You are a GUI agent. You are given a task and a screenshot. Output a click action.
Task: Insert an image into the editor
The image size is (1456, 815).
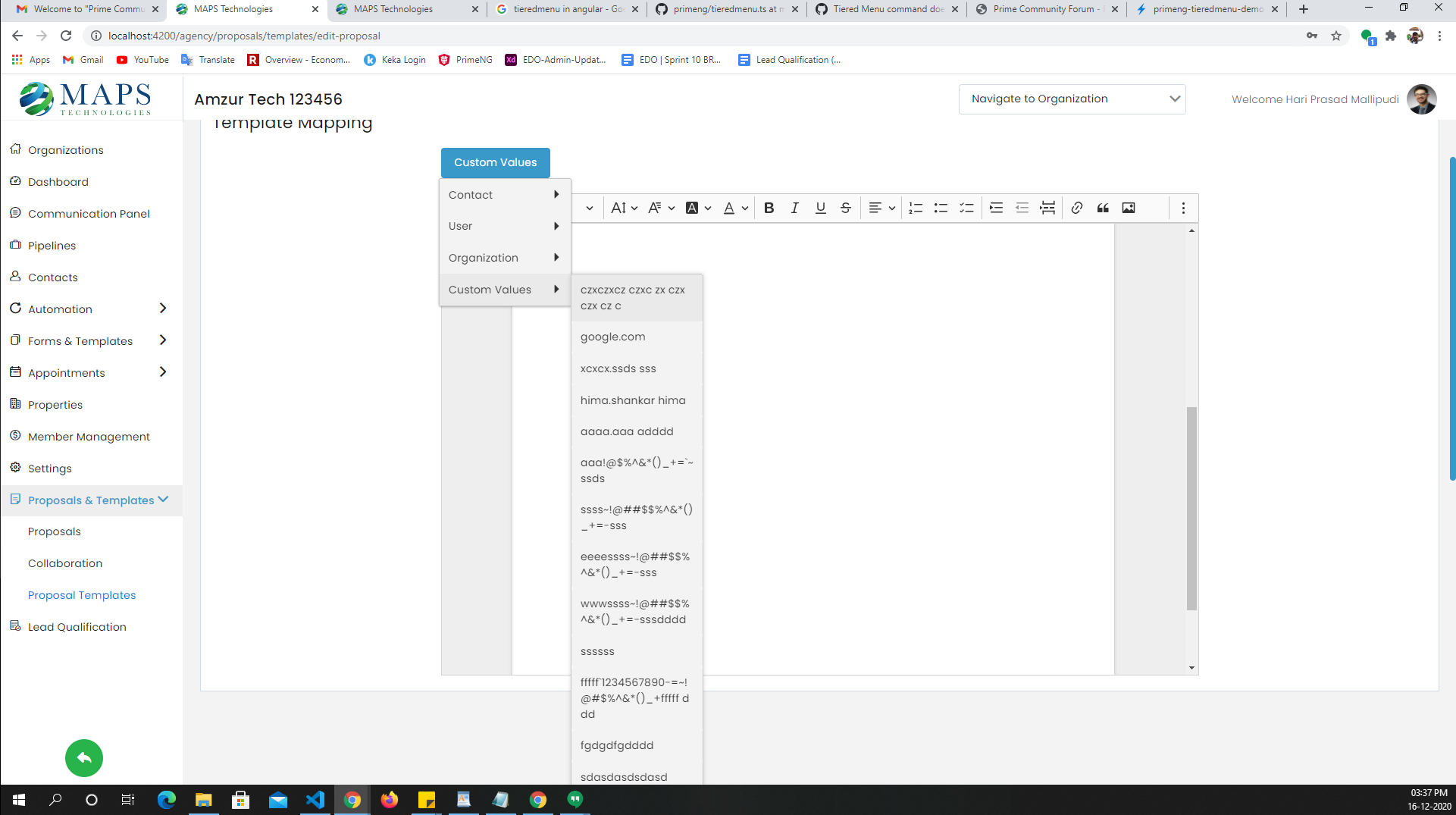(1129, 208)
